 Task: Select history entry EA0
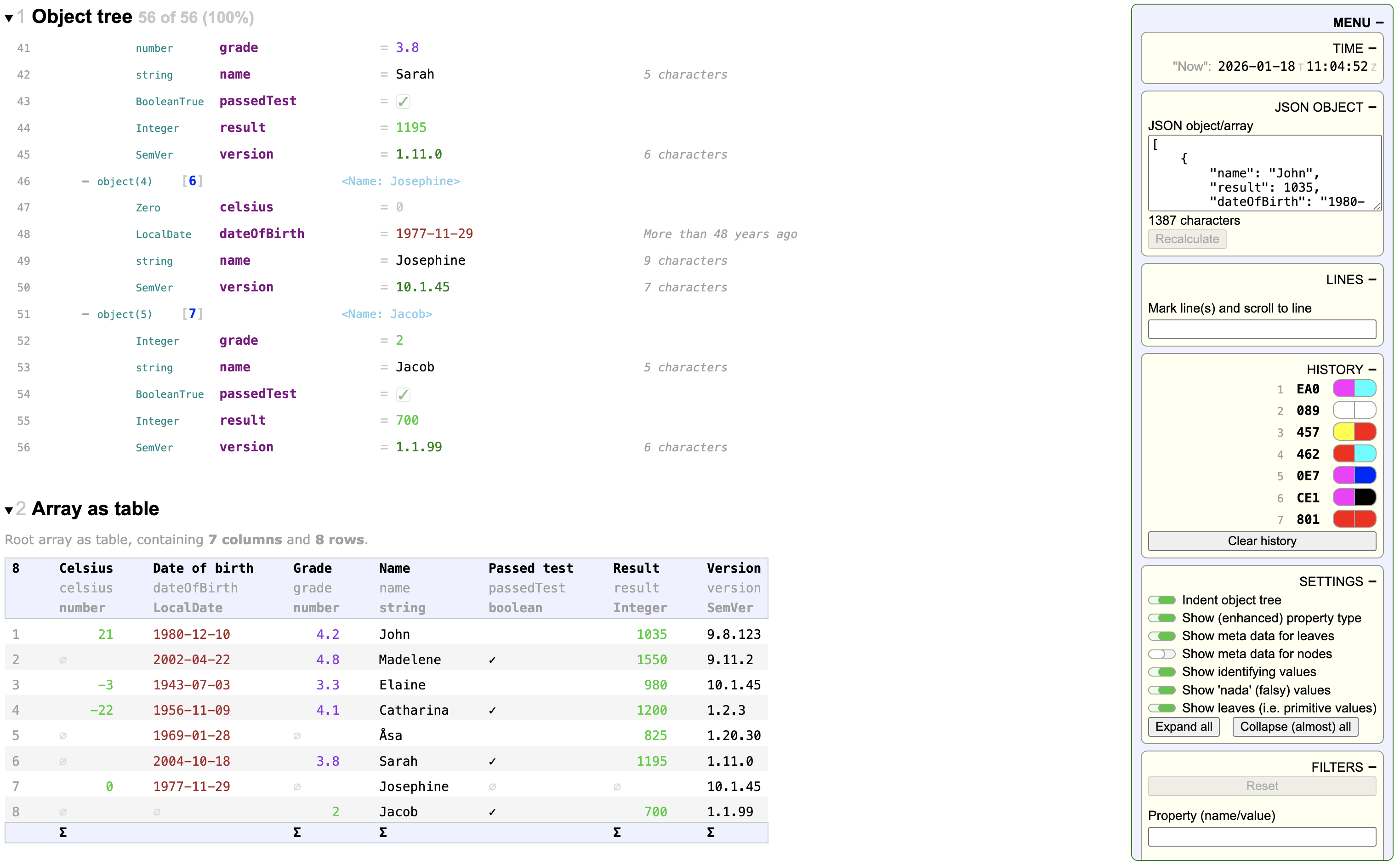coord(1308,388)
